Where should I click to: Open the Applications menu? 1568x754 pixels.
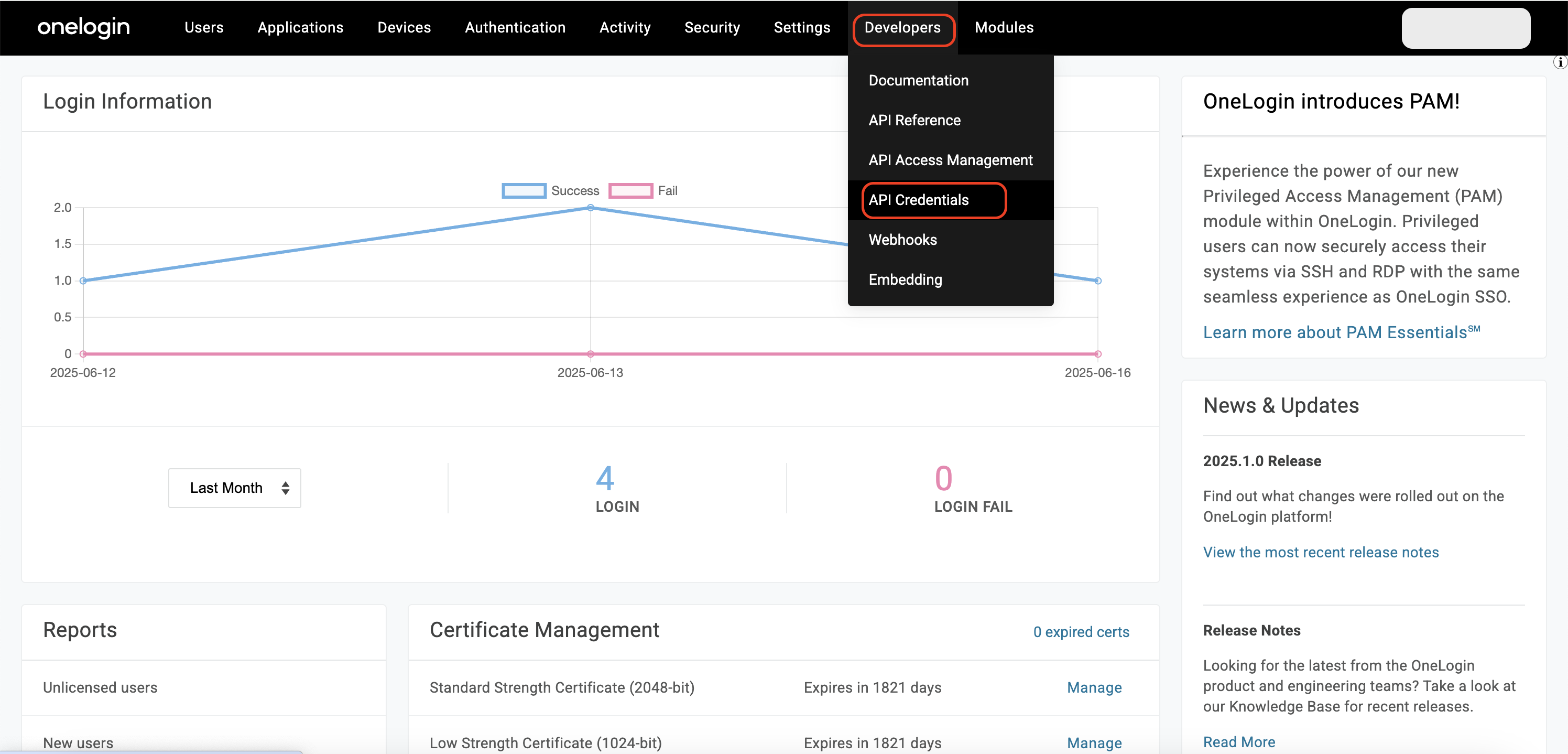[x=300, y=27]
